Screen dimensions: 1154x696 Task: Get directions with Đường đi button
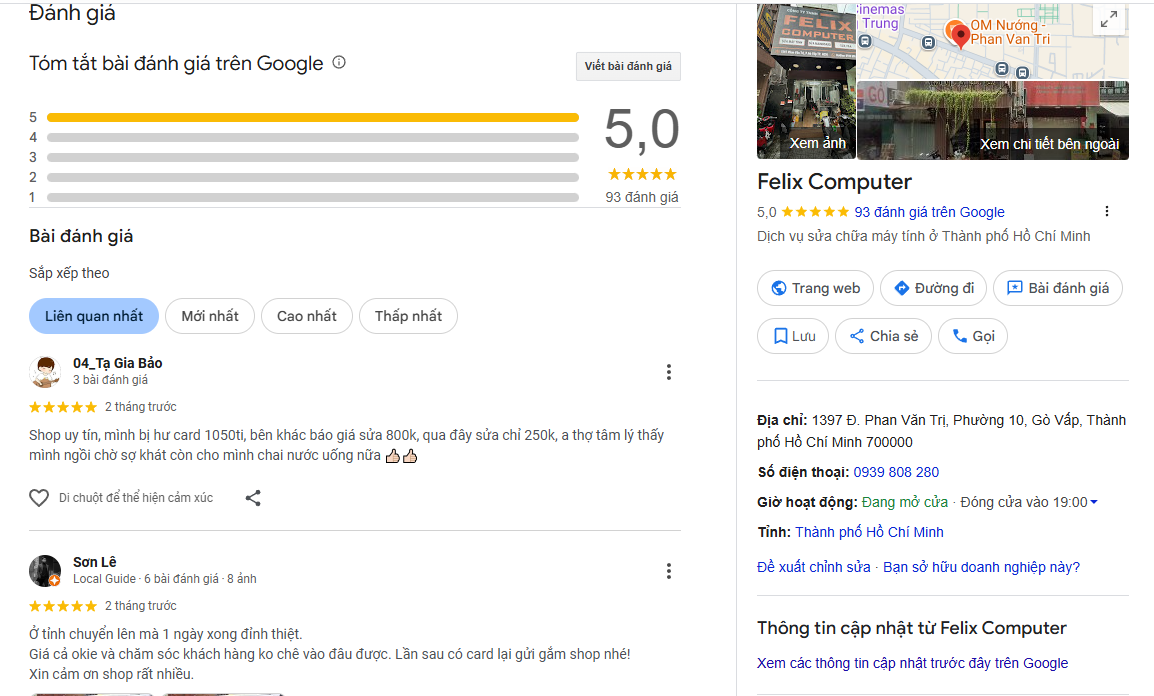click(934, 288)
